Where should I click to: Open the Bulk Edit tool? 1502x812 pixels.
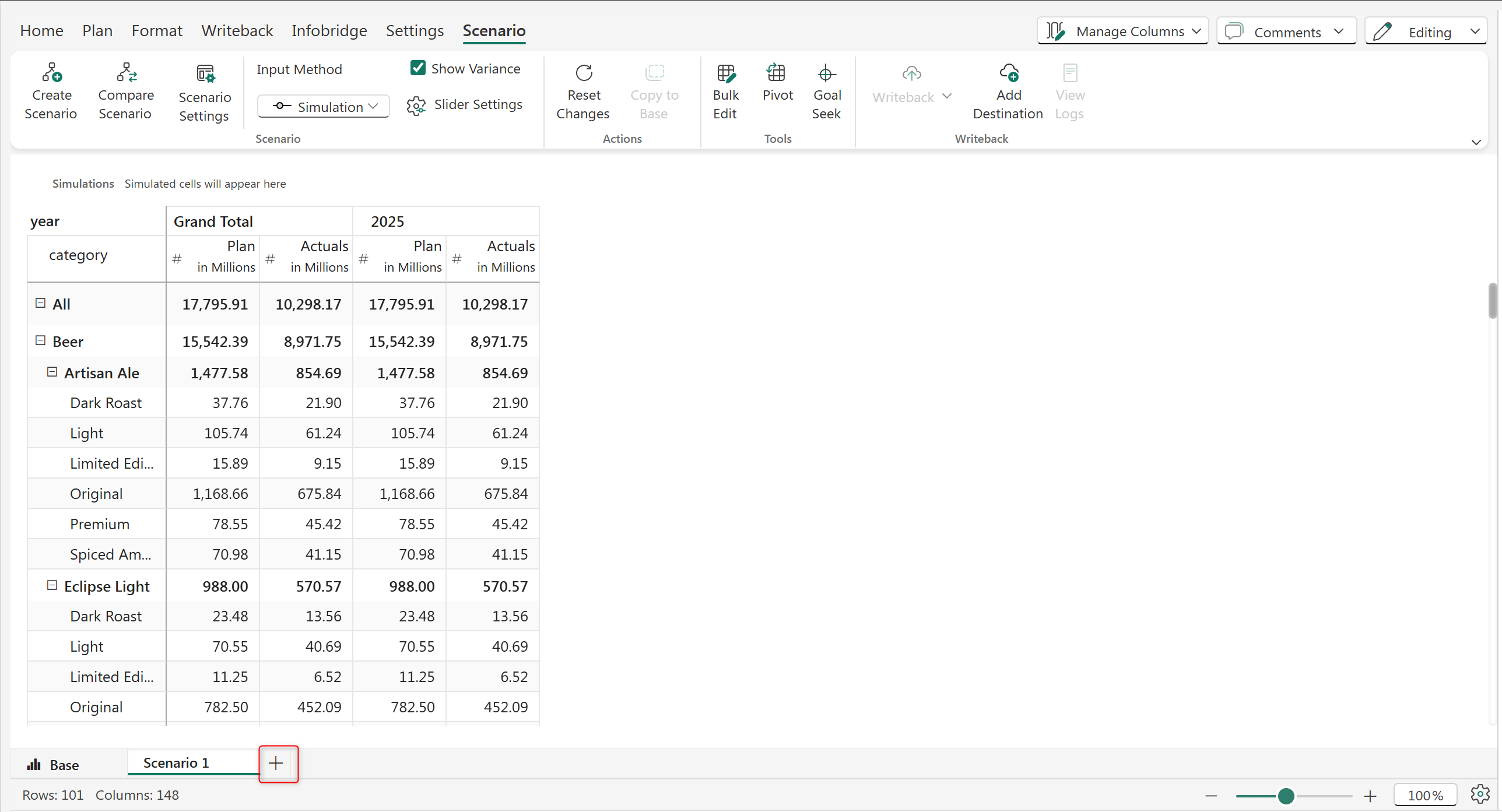point(726,73)
